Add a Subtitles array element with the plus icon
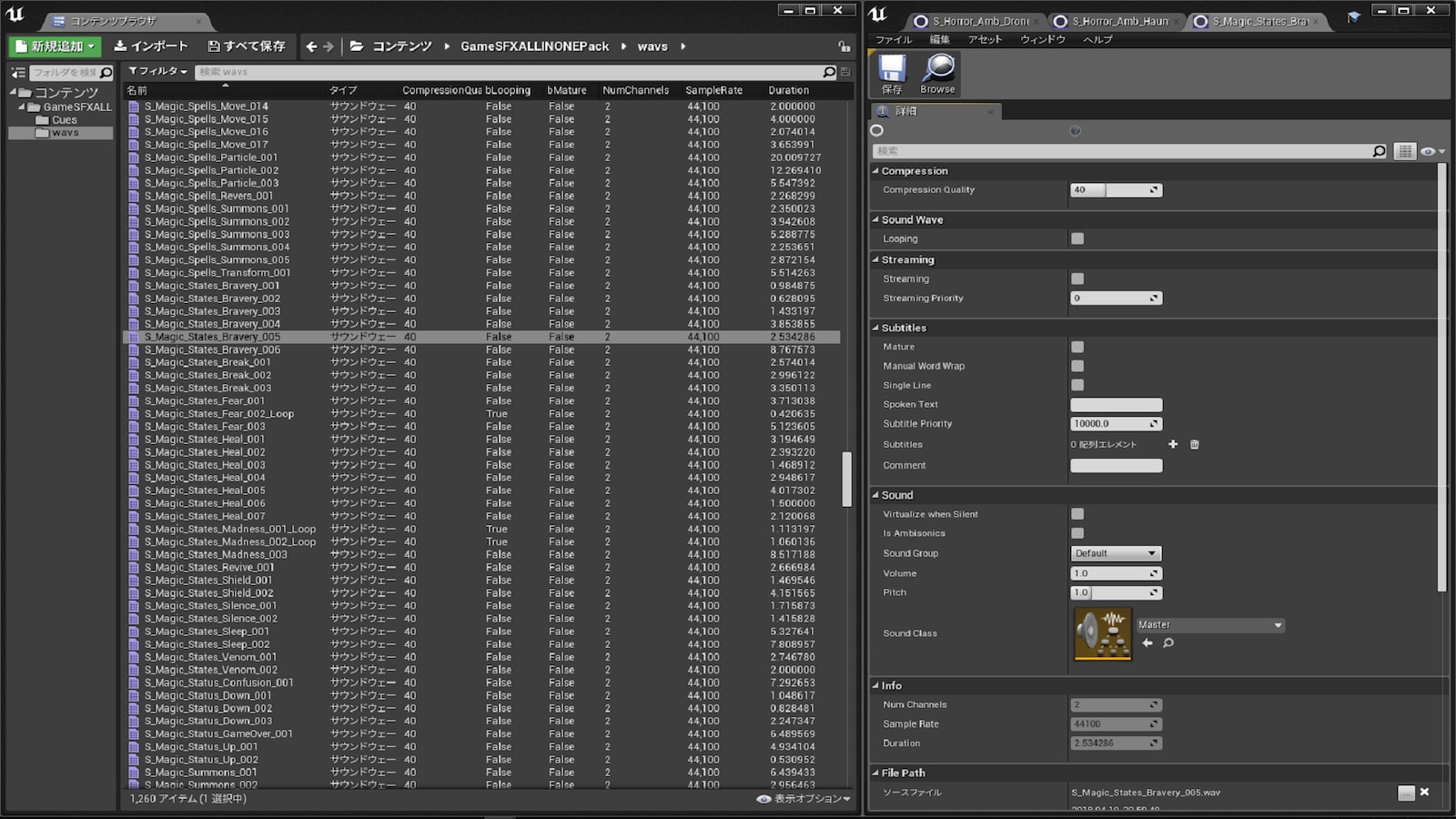Viewport: 1456px width, 819px height. (x=1173, y=444)
